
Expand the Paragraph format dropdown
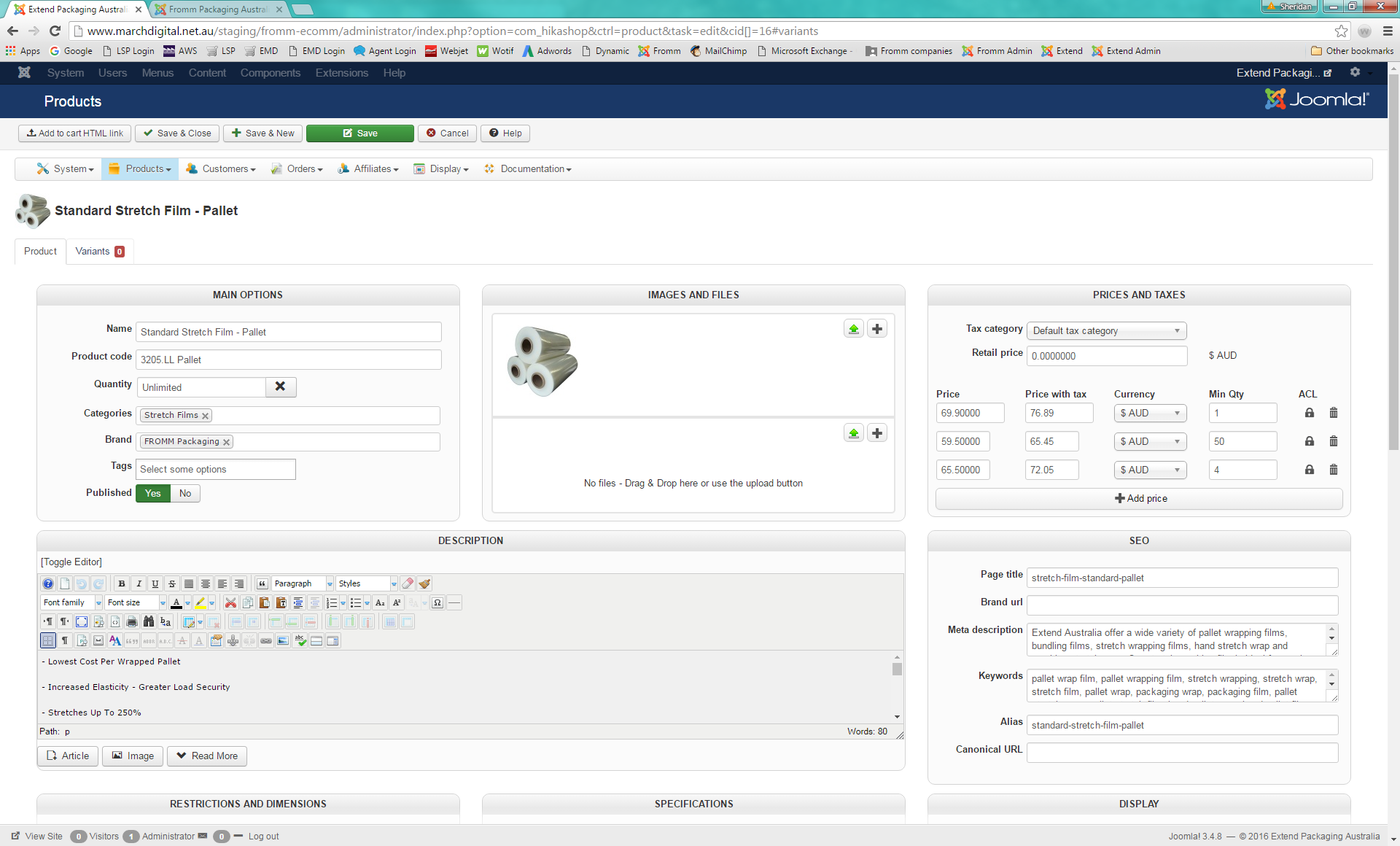330,583
